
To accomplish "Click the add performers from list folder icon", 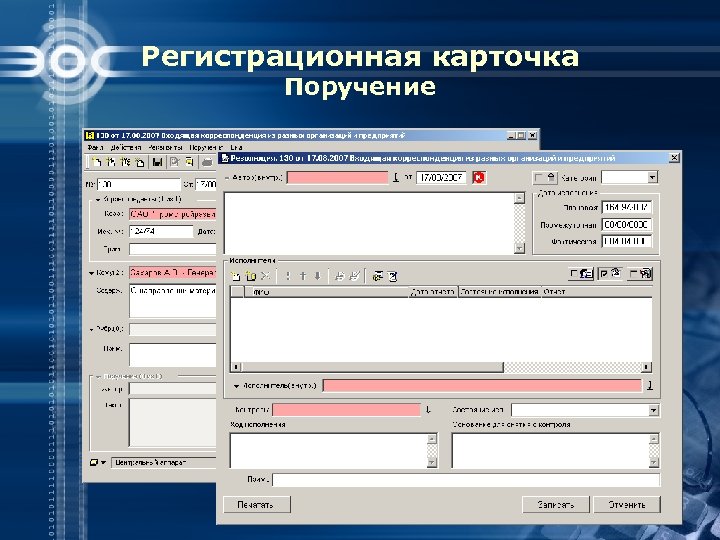I will [x=250, y=276].
